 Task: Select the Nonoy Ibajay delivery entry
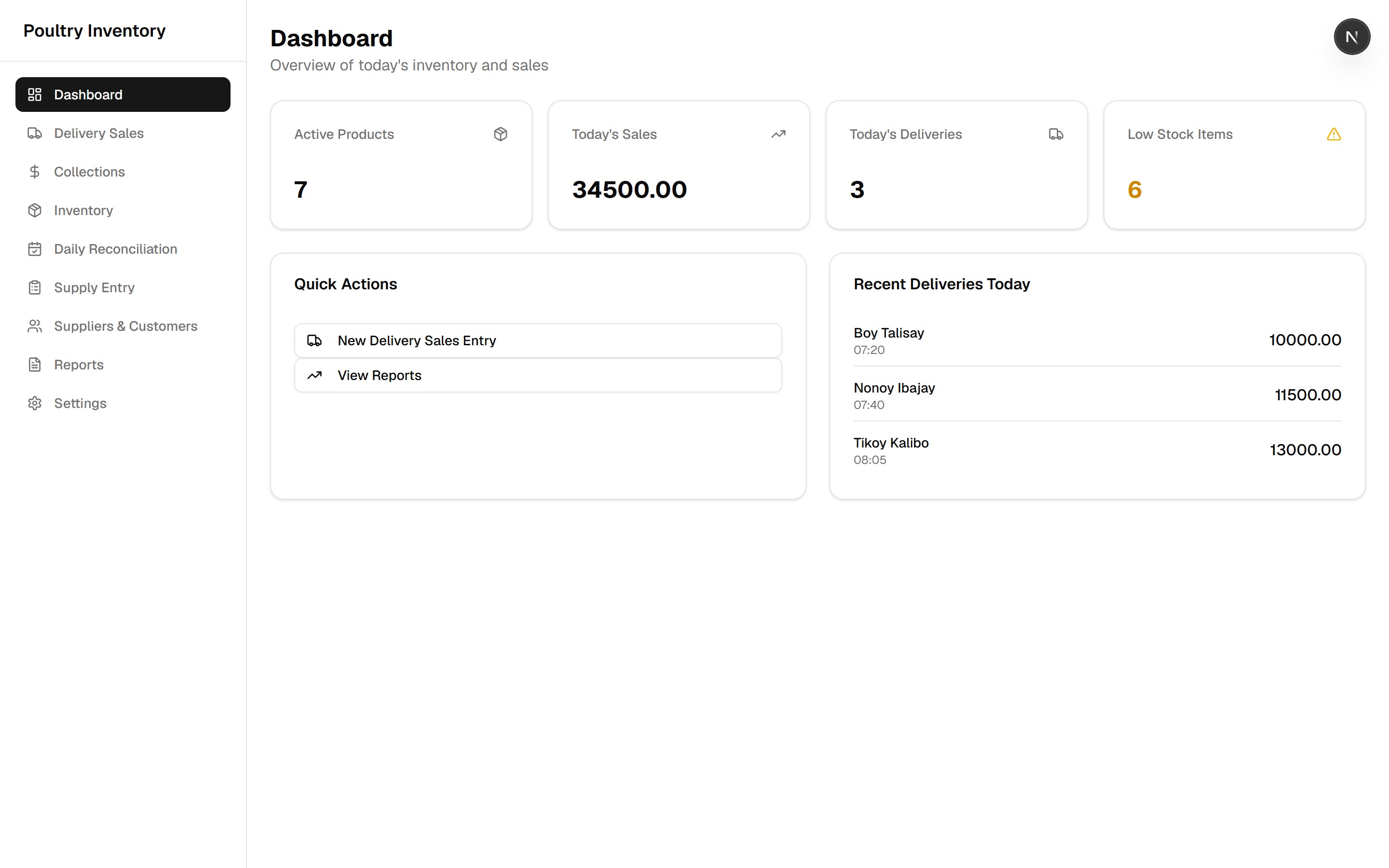(x=1097, y=395)
